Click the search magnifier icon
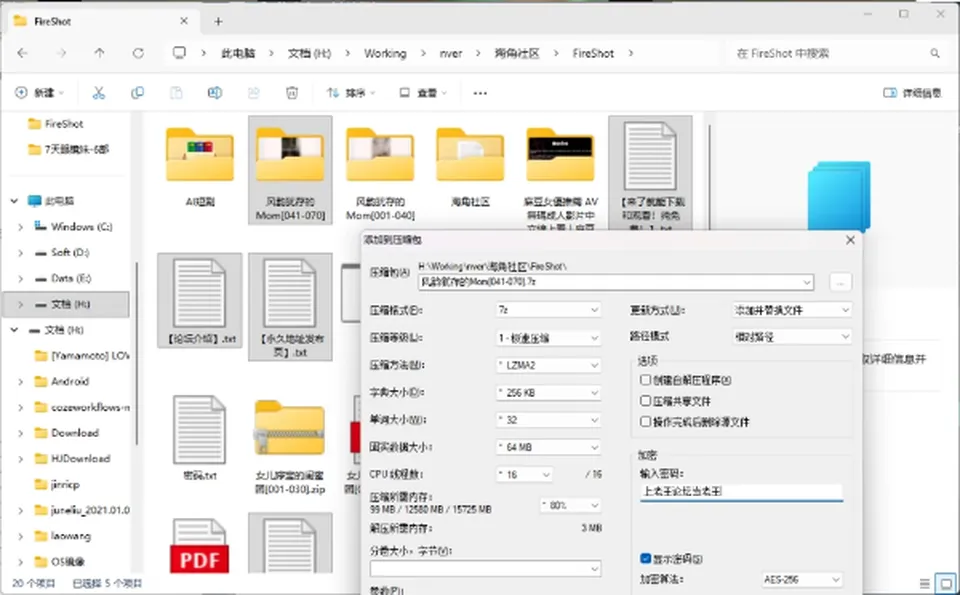Screen dimensions: 960x595 (935, 53)
